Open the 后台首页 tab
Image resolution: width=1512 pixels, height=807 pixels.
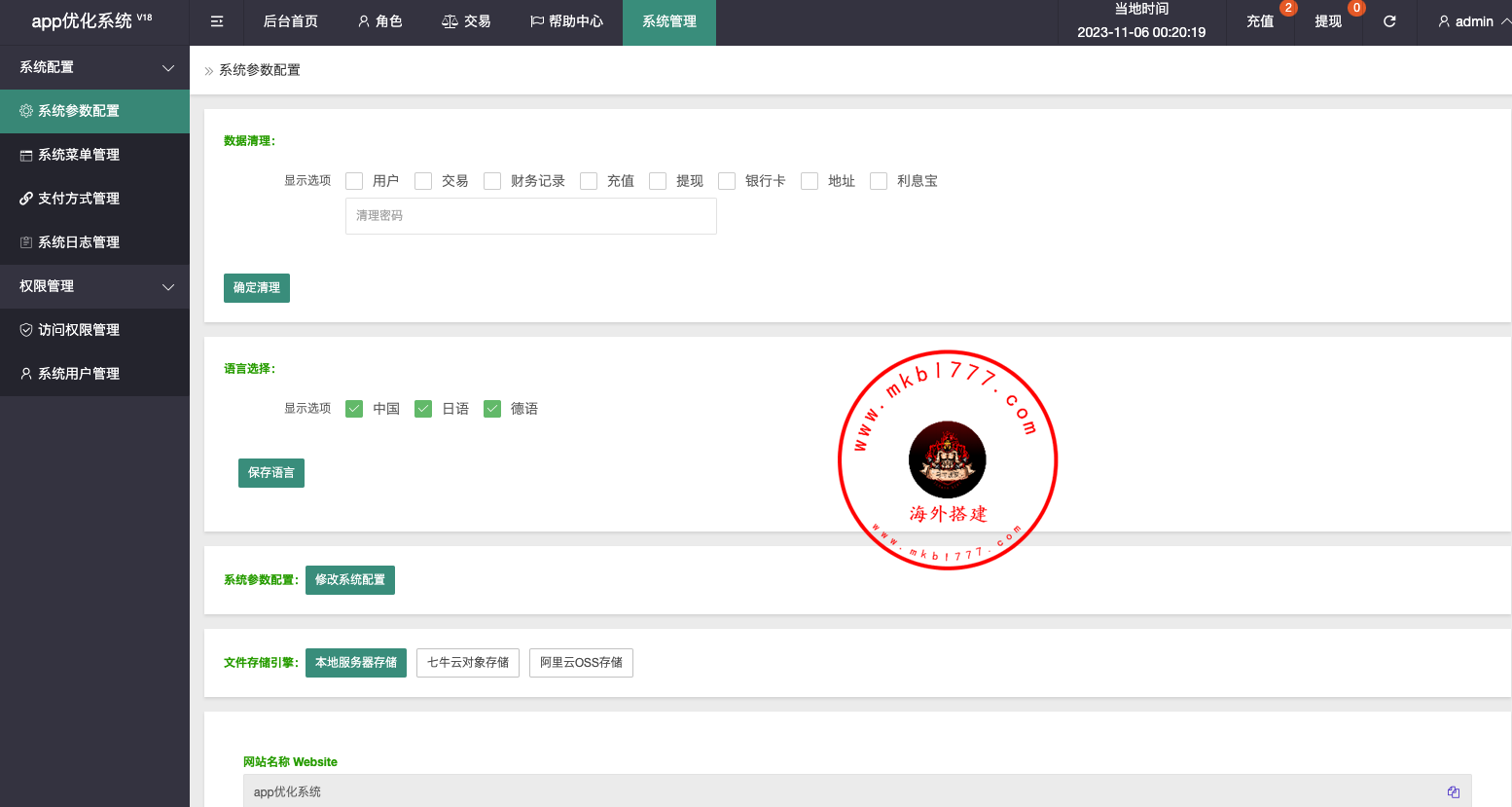(x=291, y=21)
